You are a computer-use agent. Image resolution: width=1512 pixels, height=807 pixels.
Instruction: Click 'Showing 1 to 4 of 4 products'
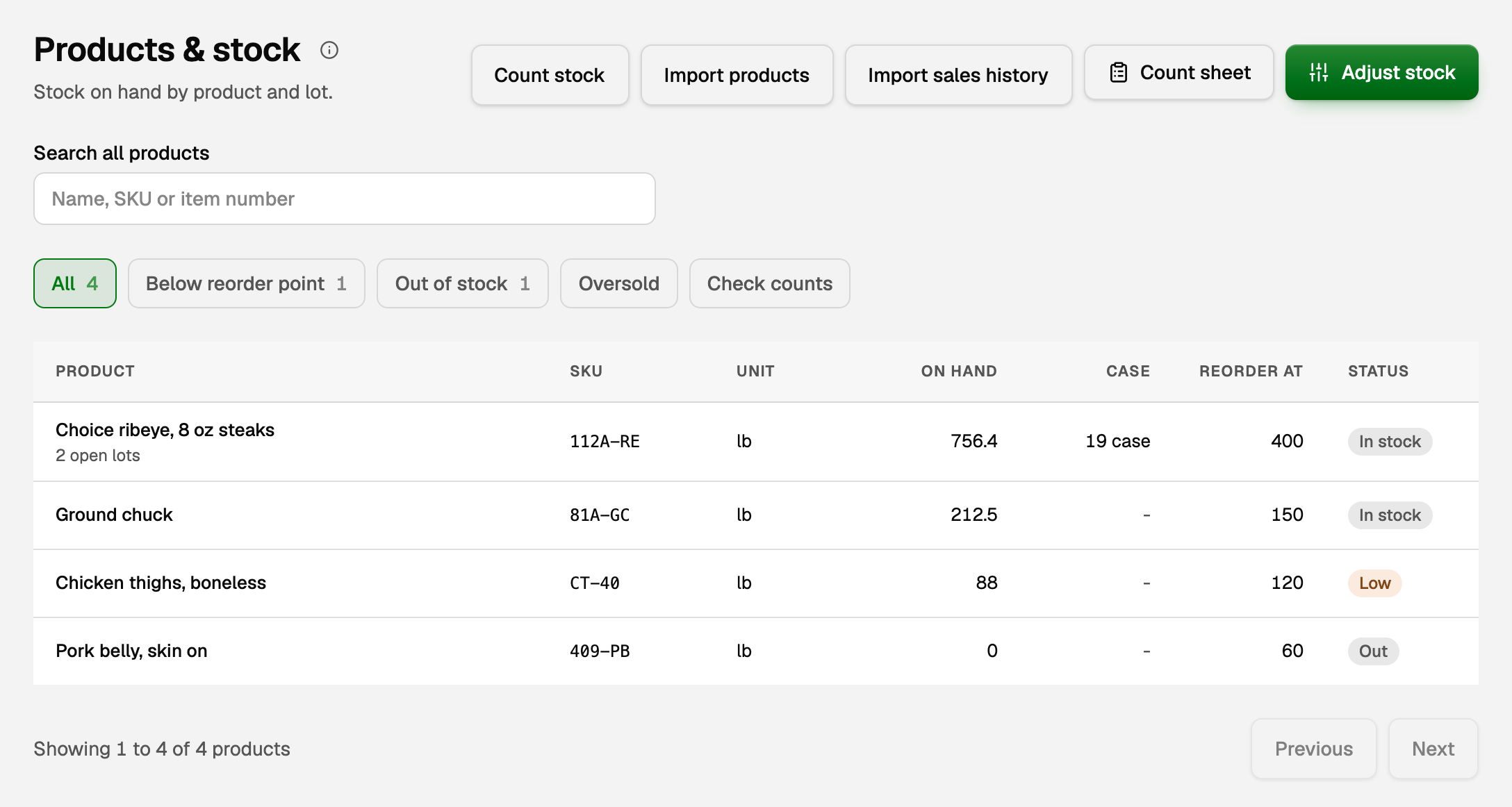[x=162, y=749]
